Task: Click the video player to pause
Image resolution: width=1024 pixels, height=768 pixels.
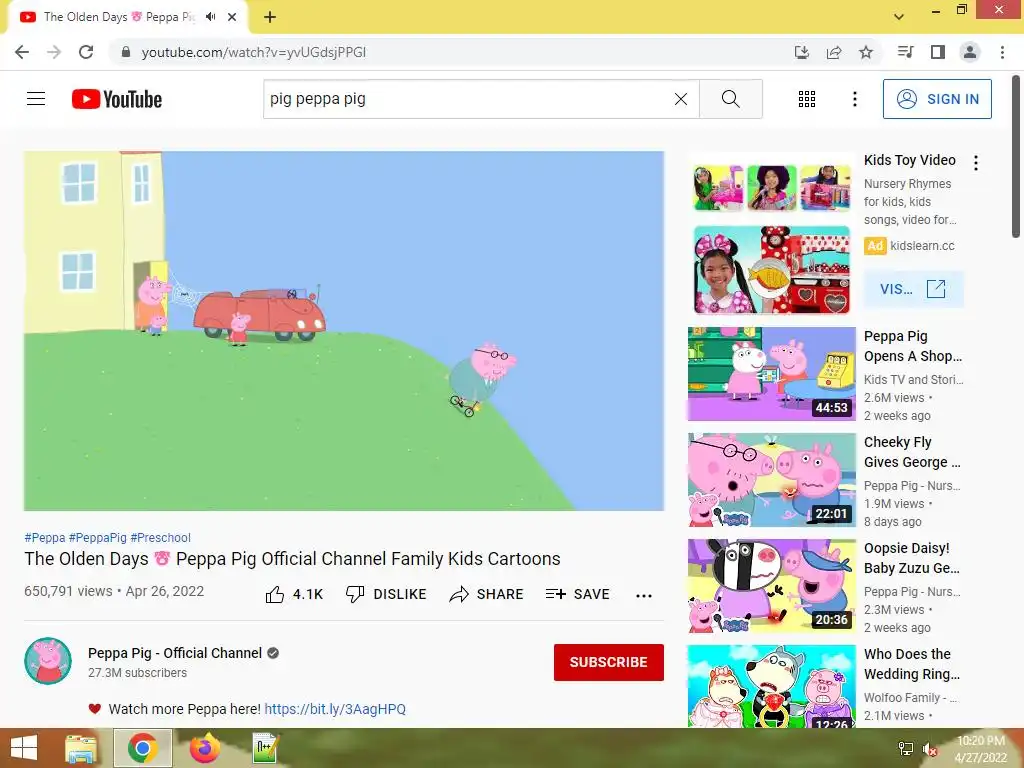Action: (x=344, y=331)
